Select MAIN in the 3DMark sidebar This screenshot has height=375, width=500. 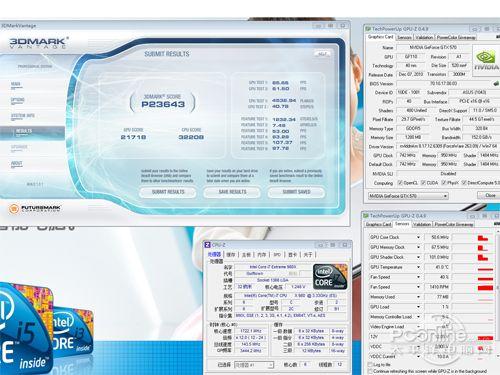pos(16,85)
